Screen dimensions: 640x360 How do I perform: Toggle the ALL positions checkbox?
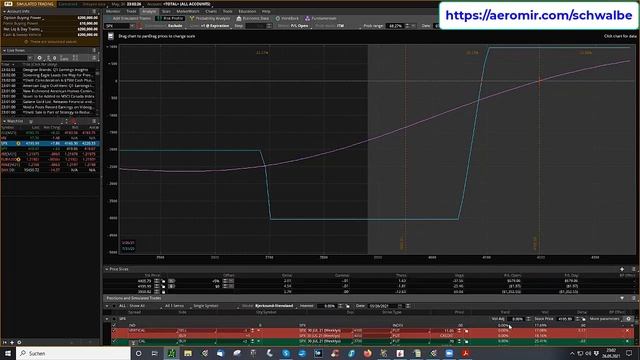pyautogui.click(x=114, y=306)
